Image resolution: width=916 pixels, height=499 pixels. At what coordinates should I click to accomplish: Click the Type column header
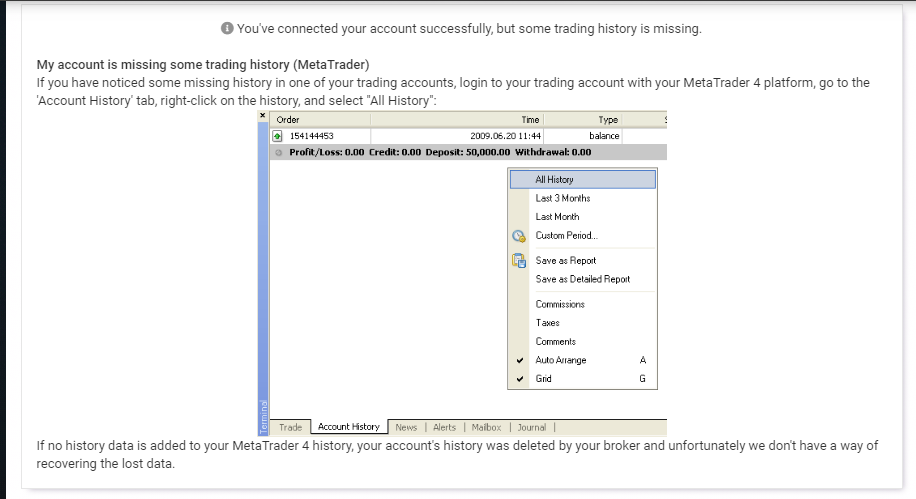click(582, 120)
